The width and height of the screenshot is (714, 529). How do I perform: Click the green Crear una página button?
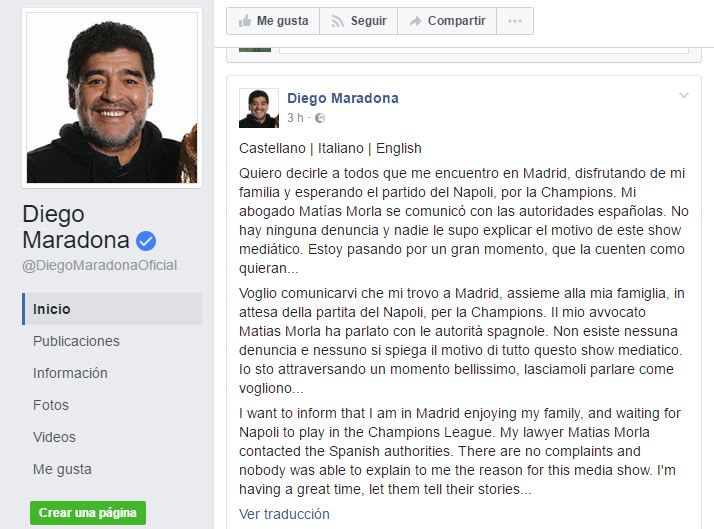(x=88, y=513)
